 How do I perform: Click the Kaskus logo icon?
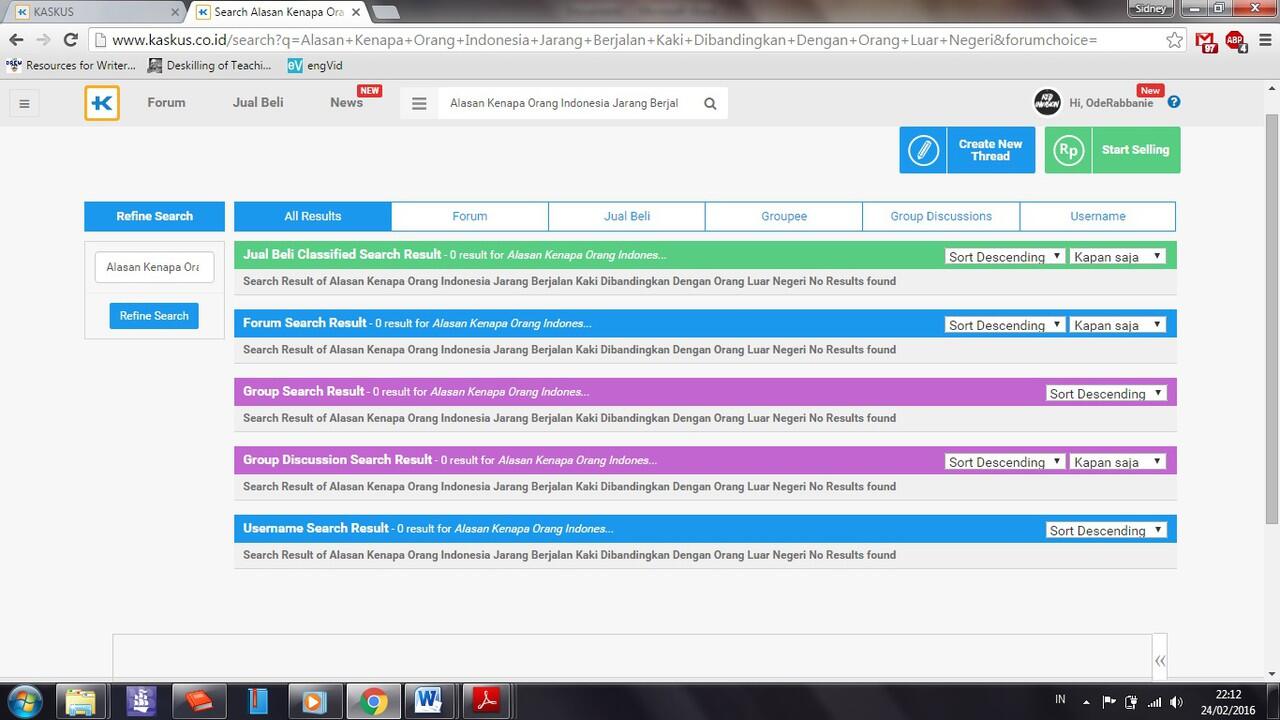(102, 103)
